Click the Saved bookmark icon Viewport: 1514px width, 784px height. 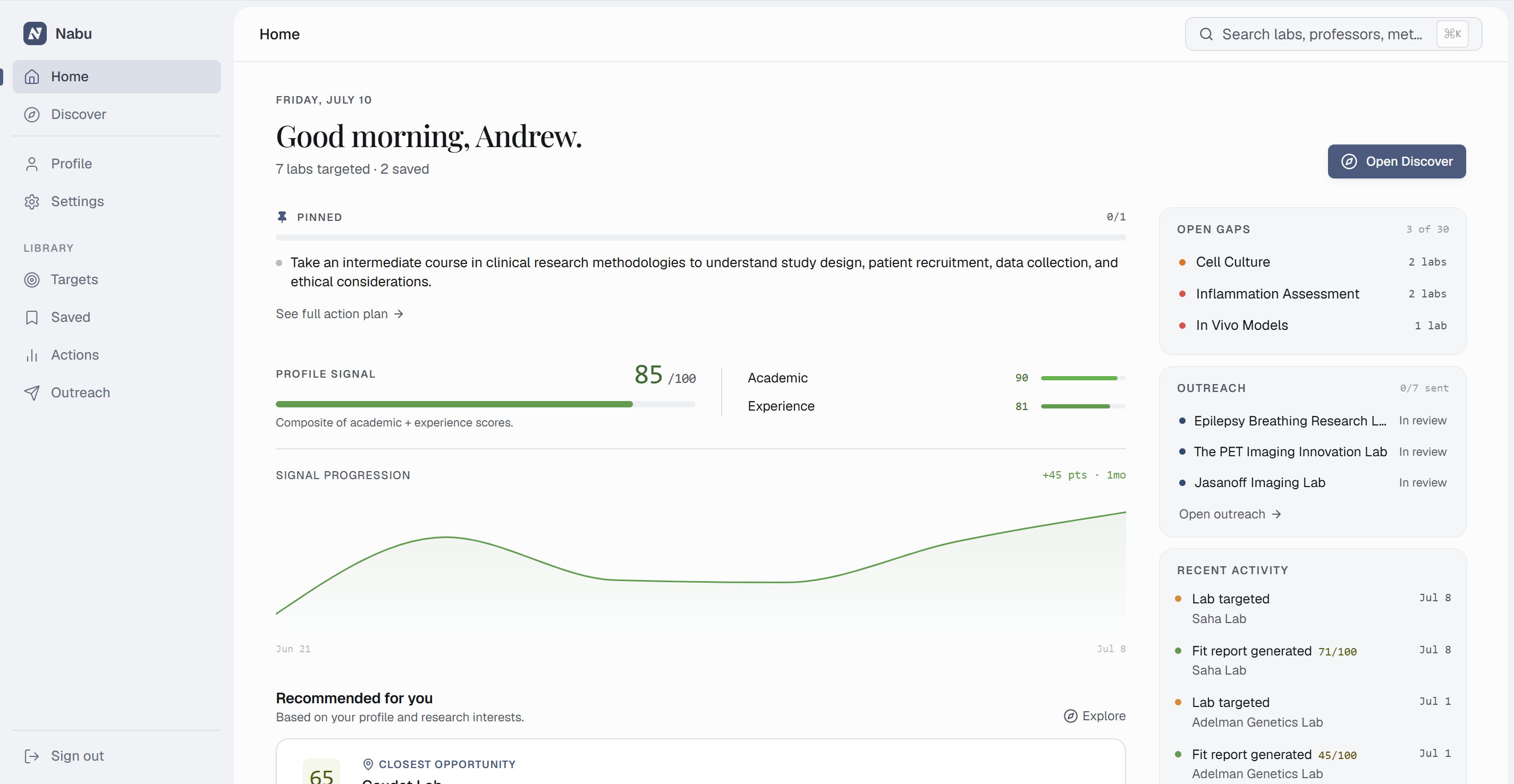32,317
